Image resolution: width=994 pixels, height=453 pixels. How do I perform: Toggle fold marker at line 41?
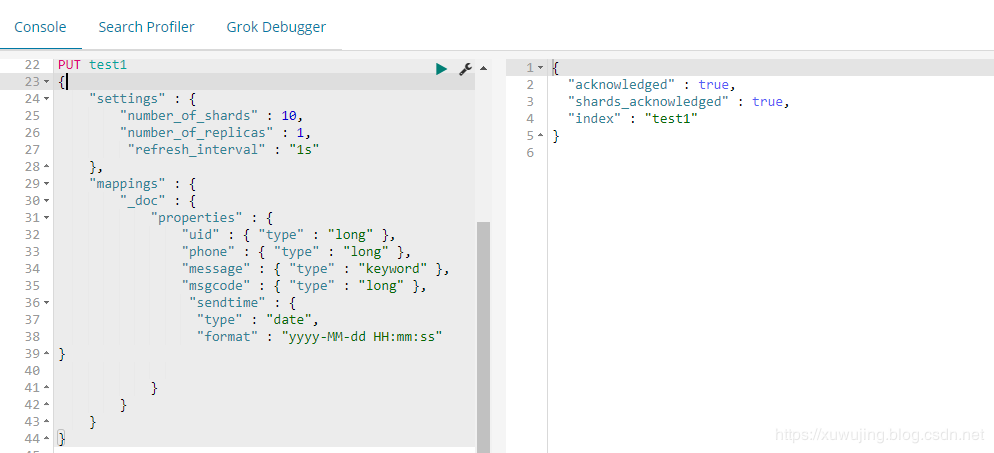point(47,388)
